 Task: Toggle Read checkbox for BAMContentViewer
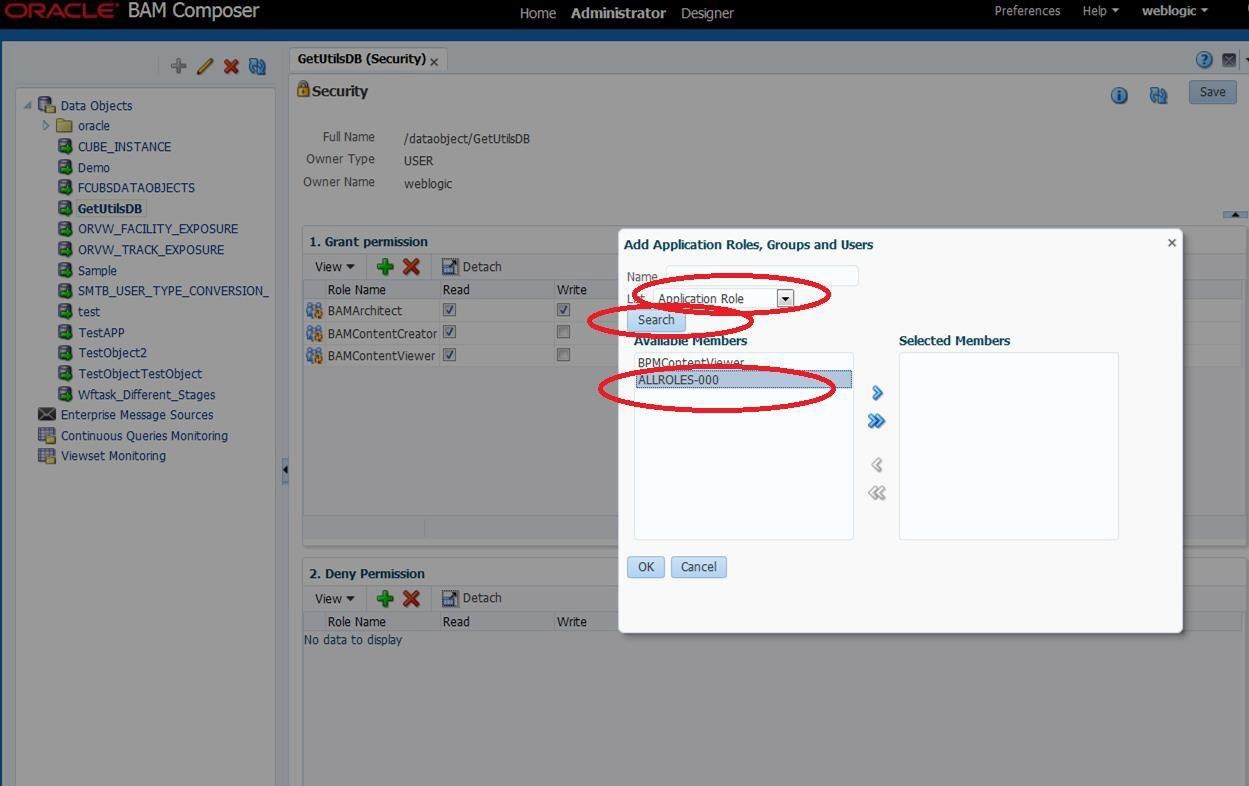click(x=449, y=354)
